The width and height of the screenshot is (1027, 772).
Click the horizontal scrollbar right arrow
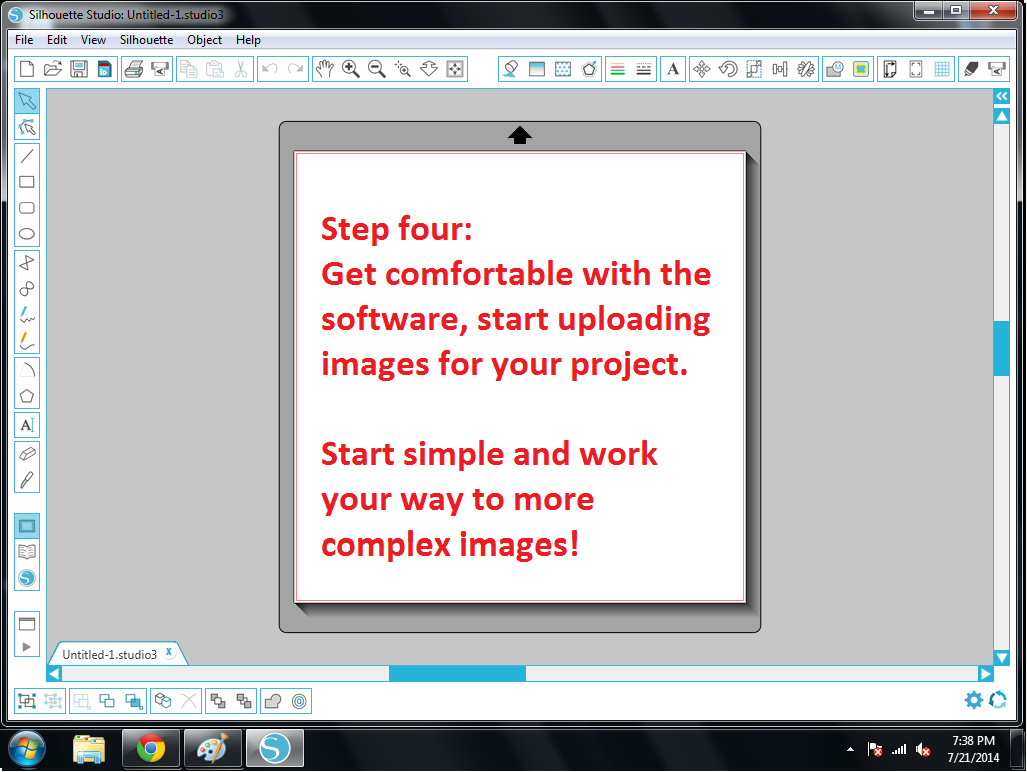pyautogui.click(x=986, y=673)
